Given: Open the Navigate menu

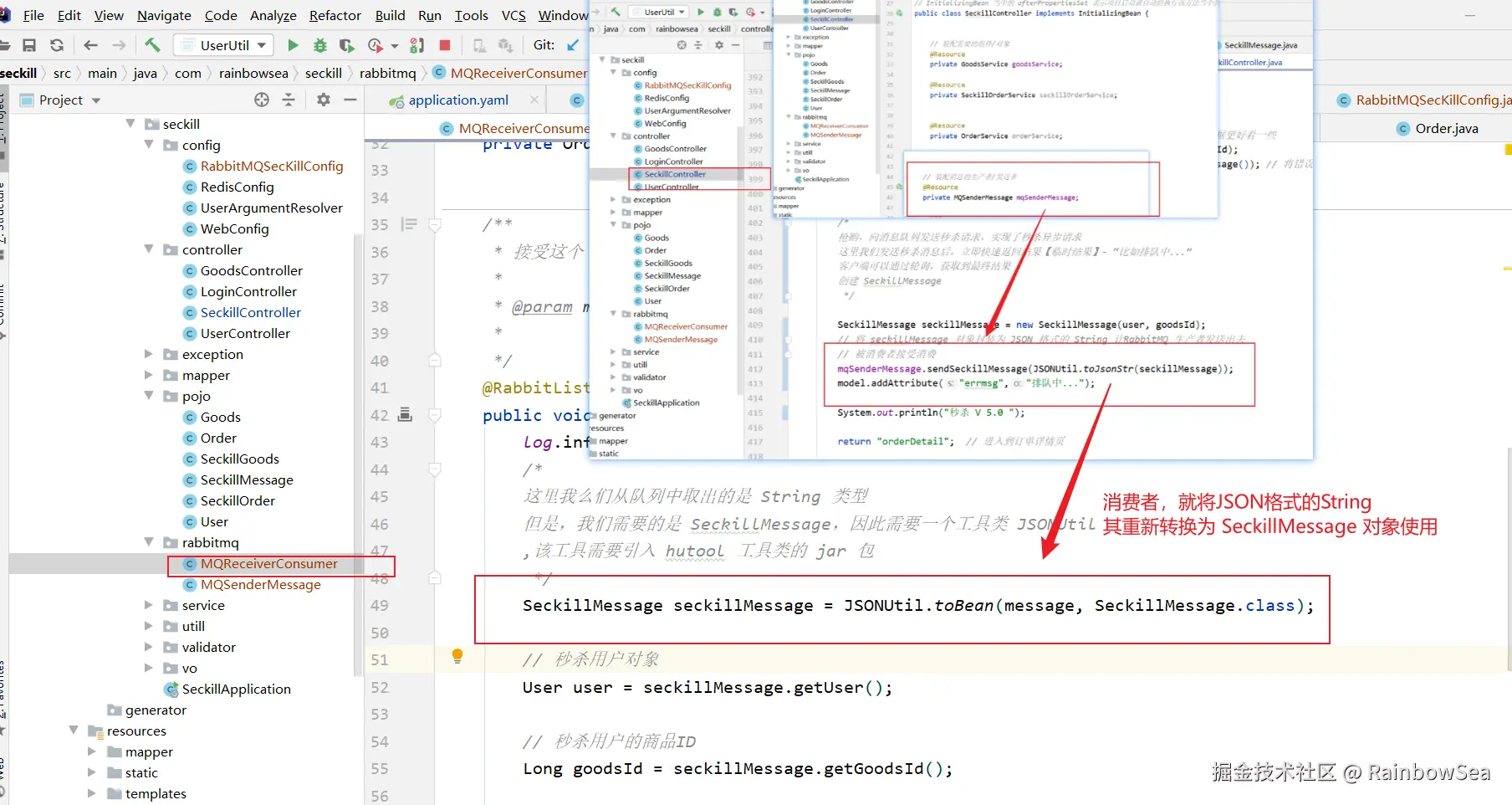Looking at the screenshot, I should 164,15.
